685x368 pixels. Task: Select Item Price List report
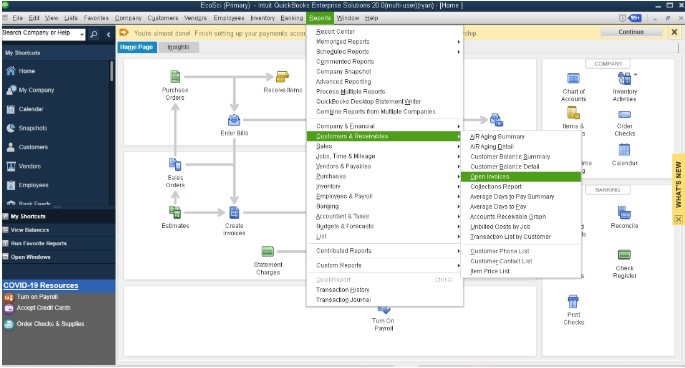(521, 271)
